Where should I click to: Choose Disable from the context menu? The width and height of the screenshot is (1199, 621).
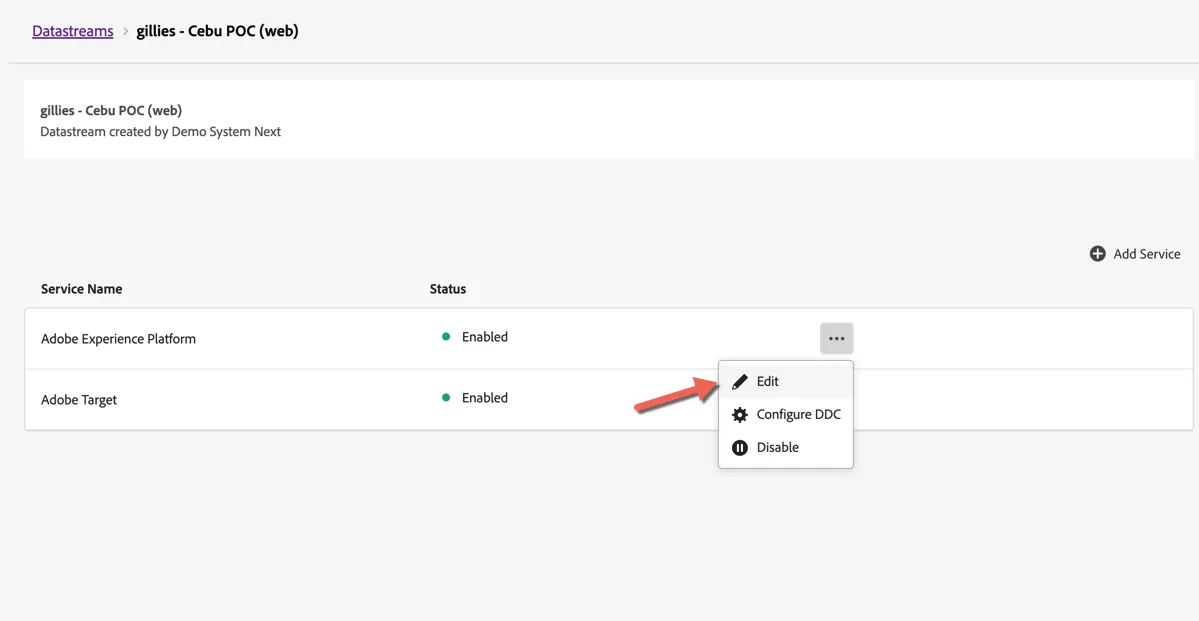coord(785,447)
